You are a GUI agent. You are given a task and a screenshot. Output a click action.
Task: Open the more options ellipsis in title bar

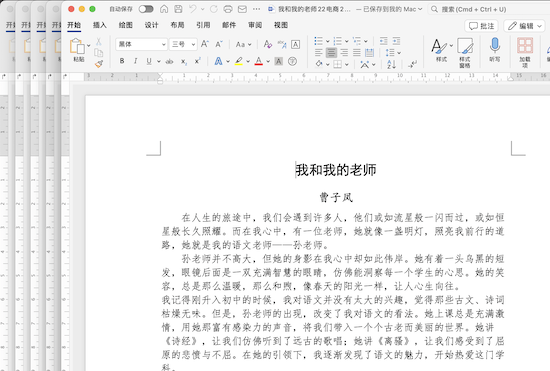[257, 9]
